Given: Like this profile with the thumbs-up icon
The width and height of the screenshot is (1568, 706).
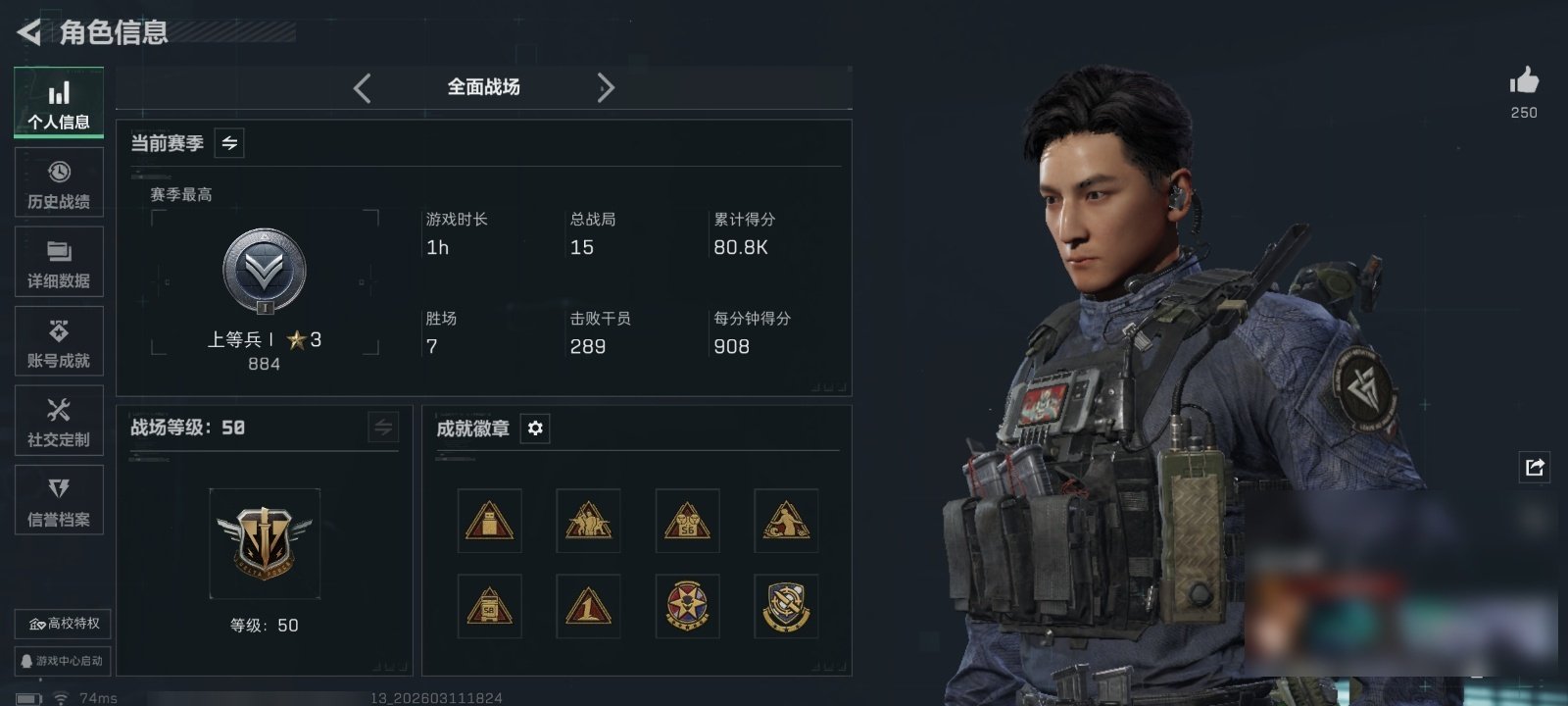Looking at the screenshot, I should [x=1524, y=80].
